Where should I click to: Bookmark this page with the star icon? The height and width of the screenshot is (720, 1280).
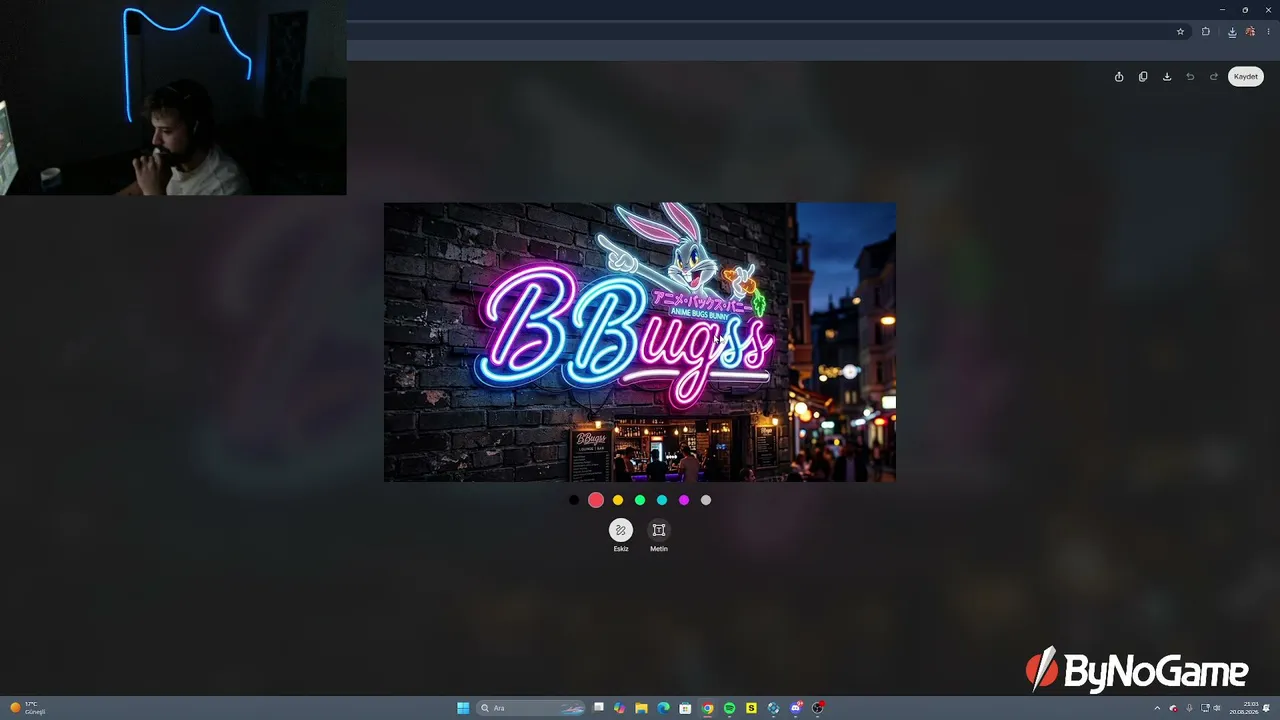pyautogui.click(x=1180, y=32)
